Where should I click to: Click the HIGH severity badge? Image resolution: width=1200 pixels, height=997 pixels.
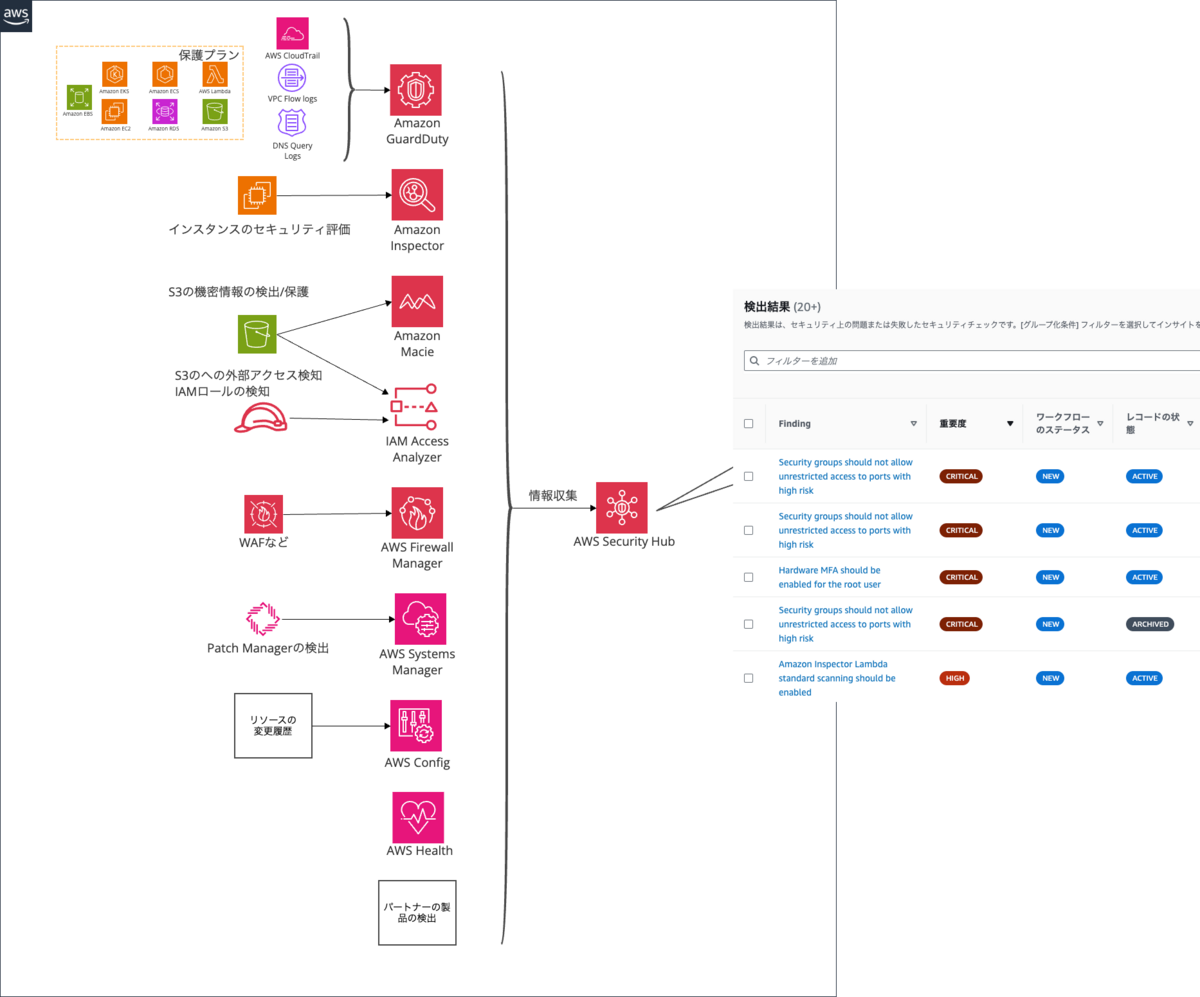[954, 678]
